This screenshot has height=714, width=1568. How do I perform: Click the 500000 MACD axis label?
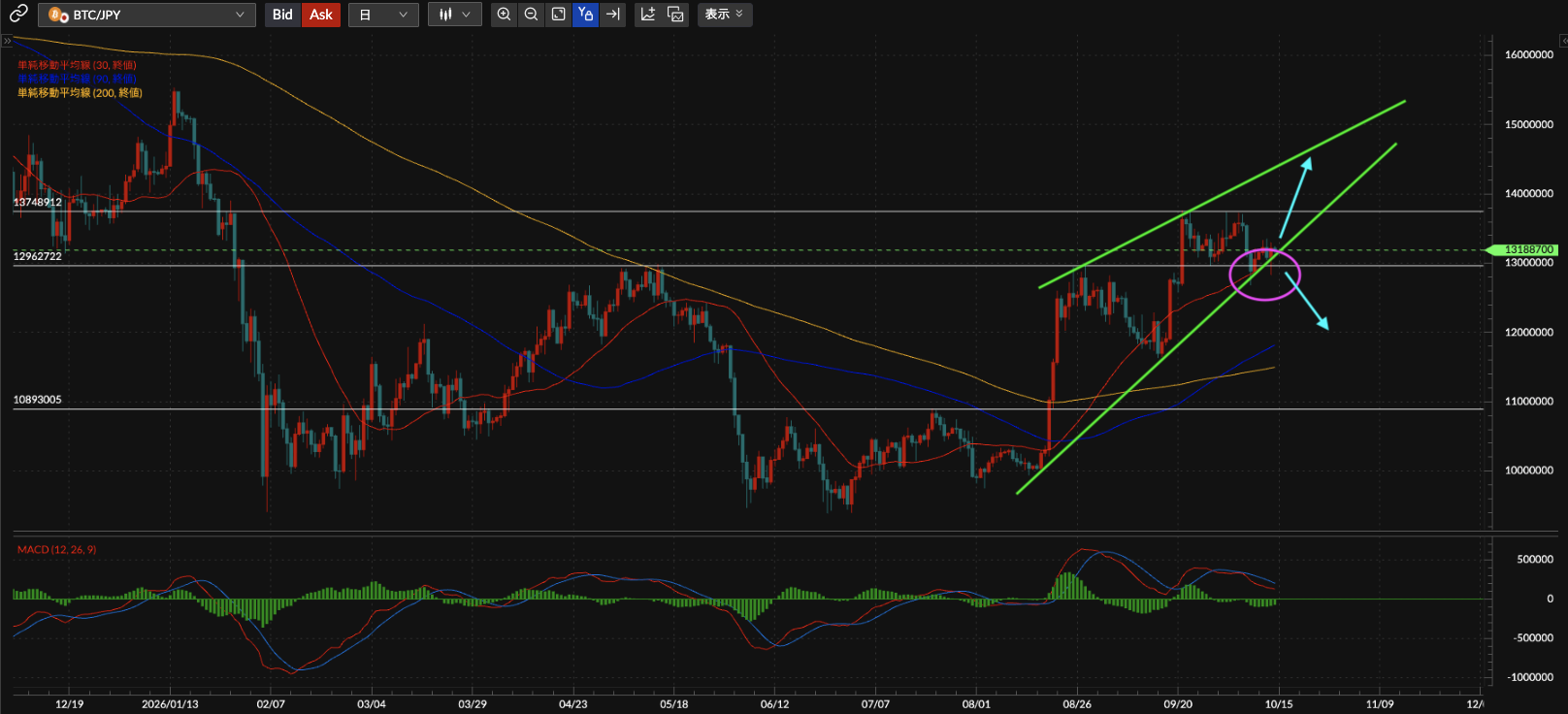[x=1536, y=559]
